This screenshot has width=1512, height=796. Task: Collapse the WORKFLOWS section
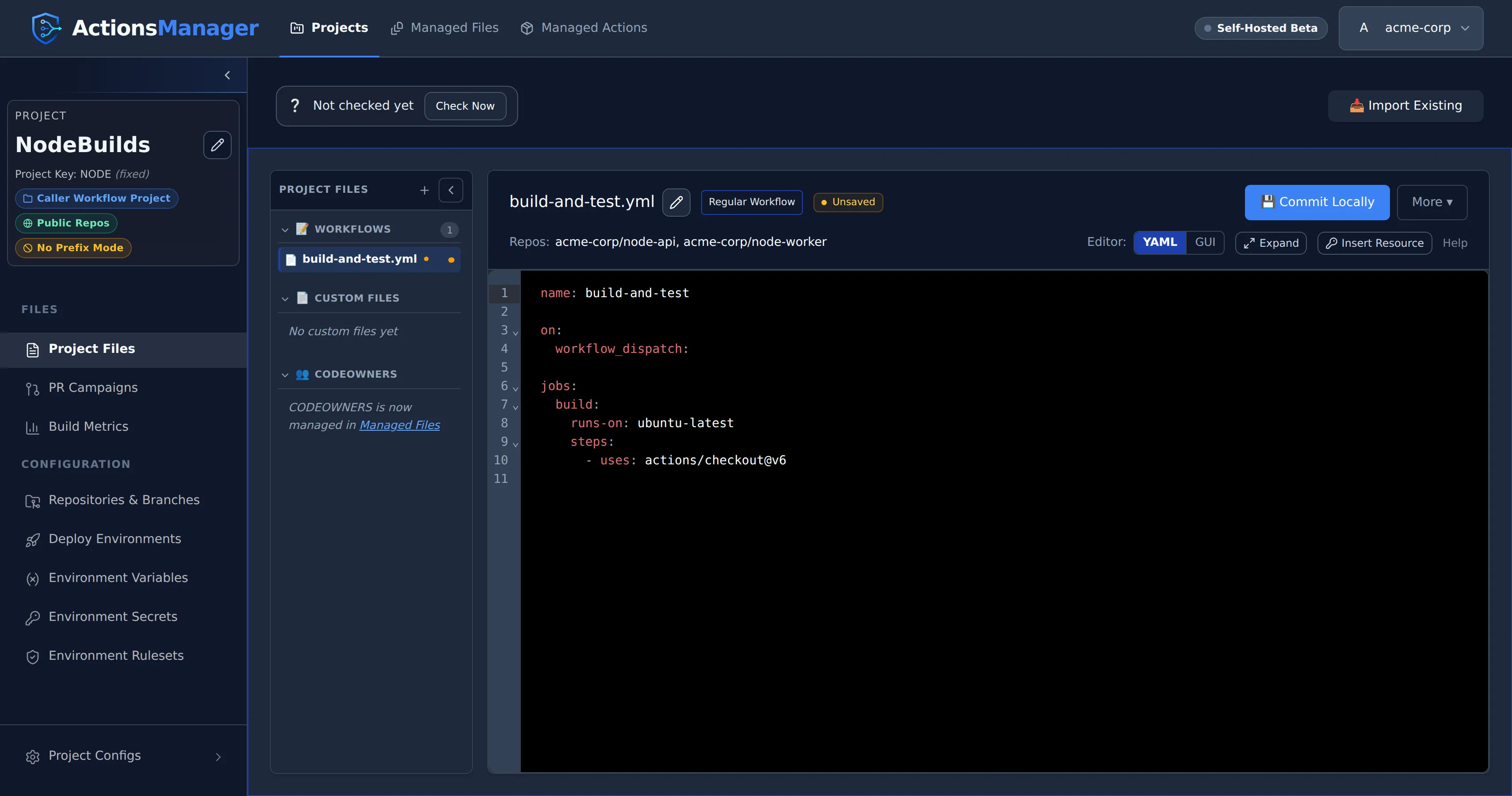click(285, 230)
